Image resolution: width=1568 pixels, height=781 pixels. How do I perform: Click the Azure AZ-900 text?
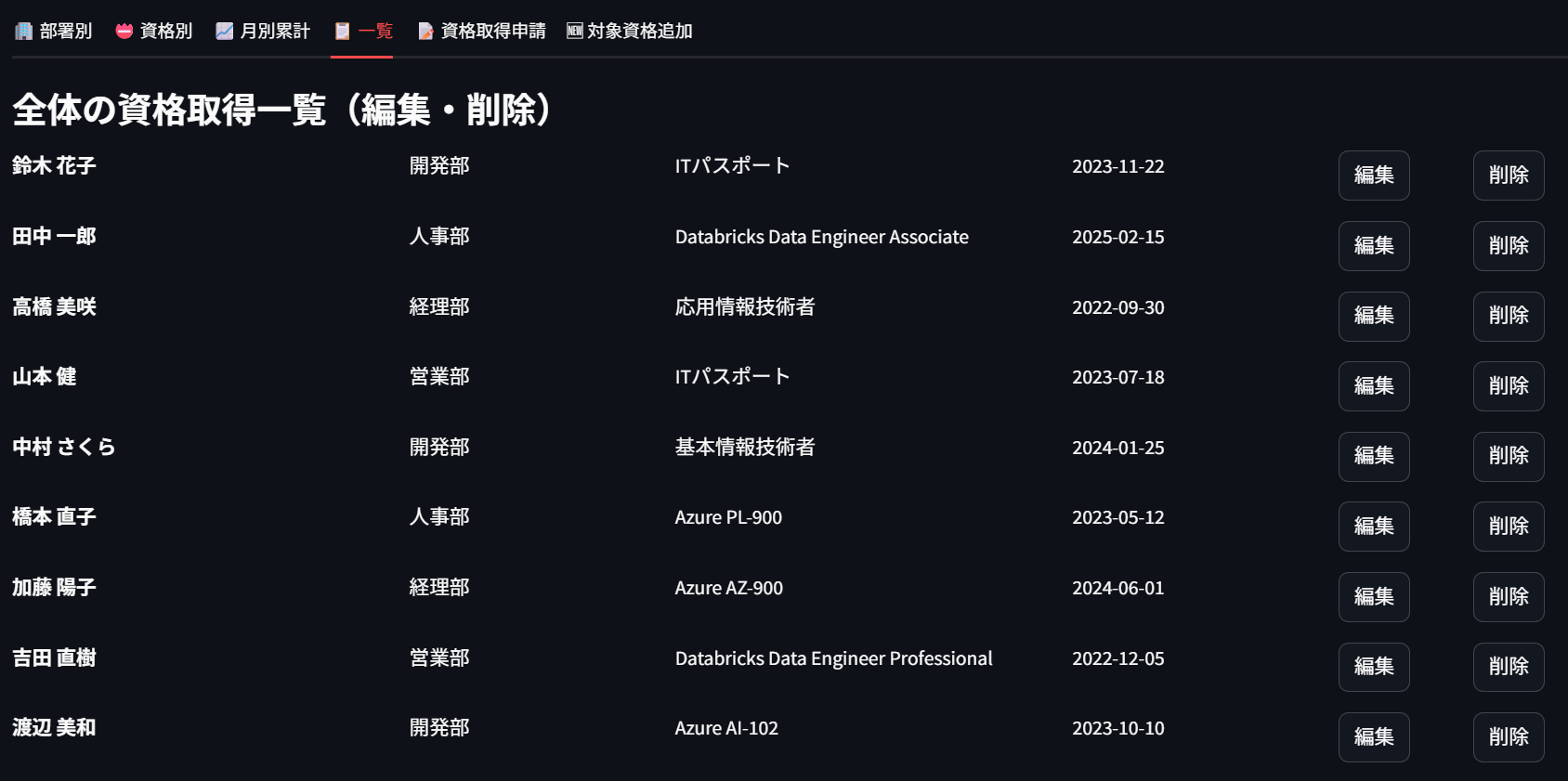[x=729, y=588]
